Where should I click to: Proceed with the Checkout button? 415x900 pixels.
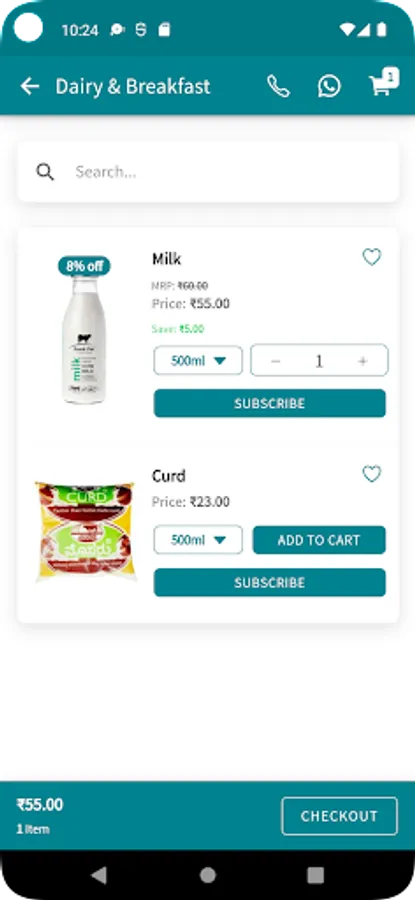click(x=339, y=816)
